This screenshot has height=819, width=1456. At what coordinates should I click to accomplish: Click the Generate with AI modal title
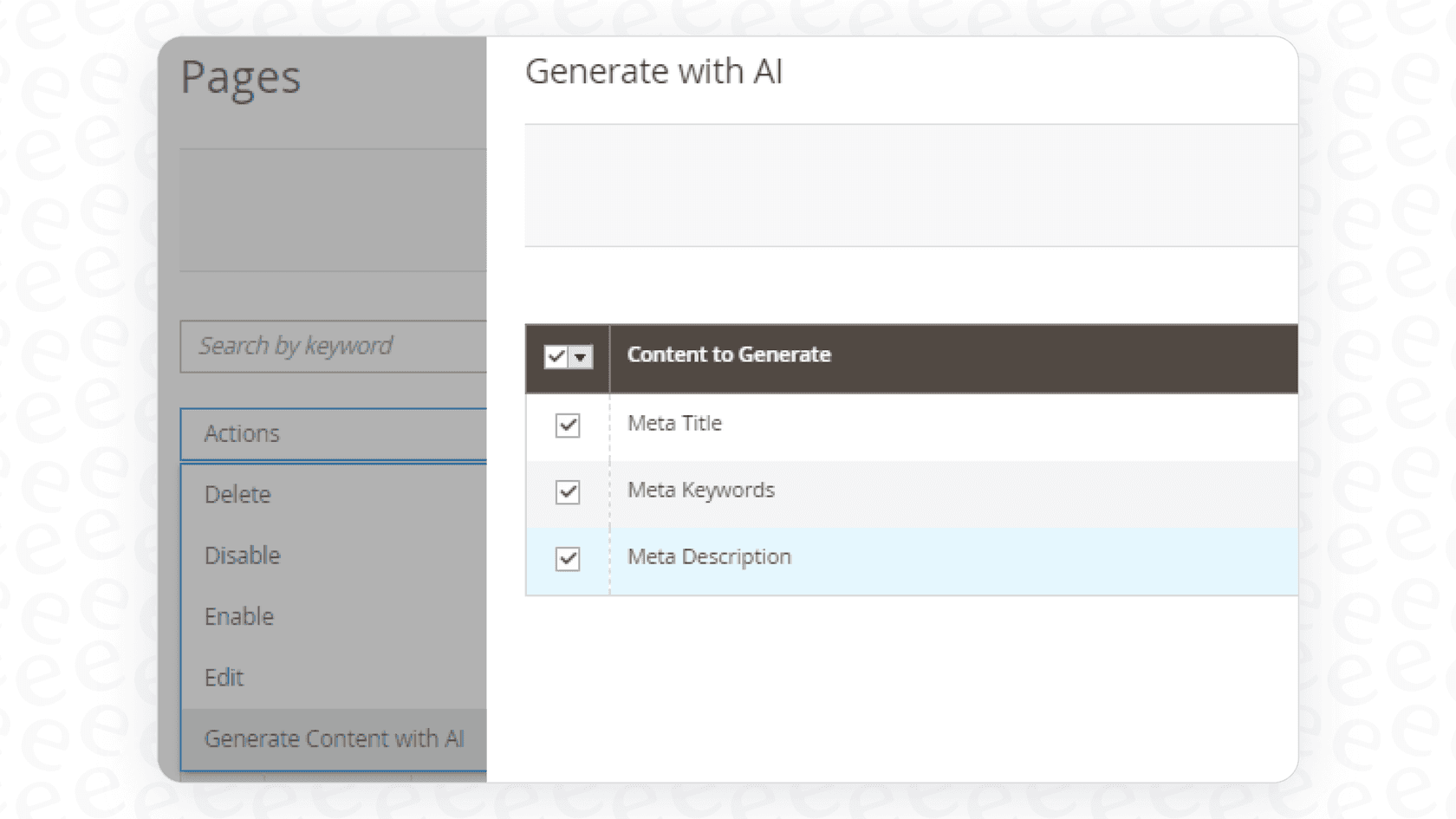[656, 72]
